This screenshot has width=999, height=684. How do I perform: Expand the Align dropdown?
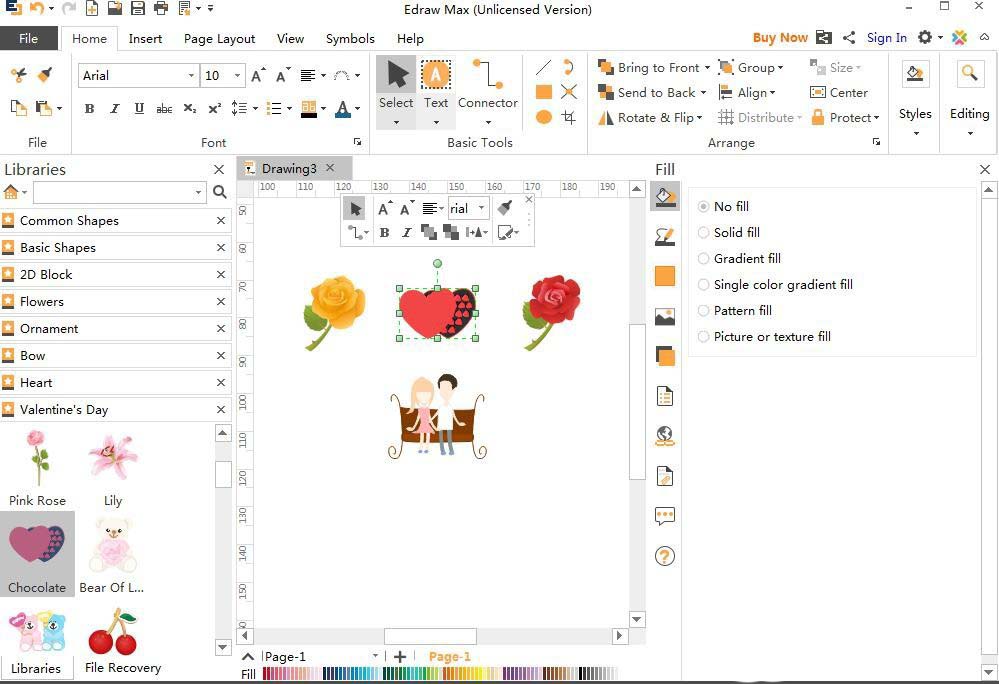[x=773, y=93]
